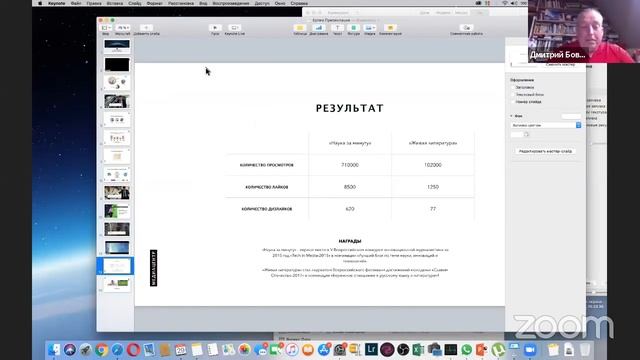Click the table cell reading 710000
The image size is (640, 360).
coord(350,165)
